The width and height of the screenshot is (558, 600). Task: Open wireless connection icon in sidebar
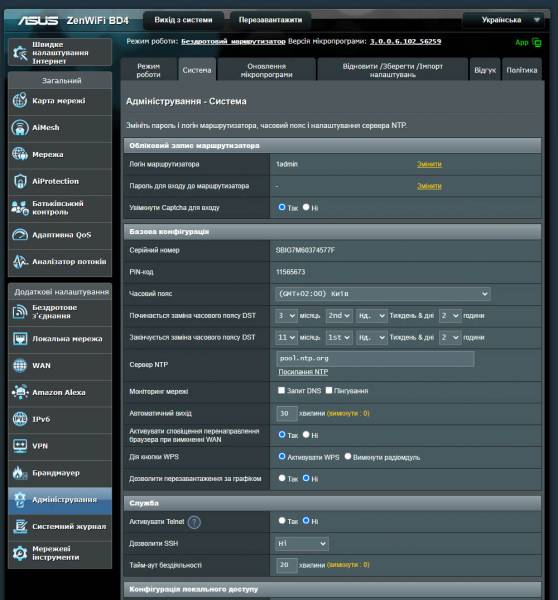[20, 311]
